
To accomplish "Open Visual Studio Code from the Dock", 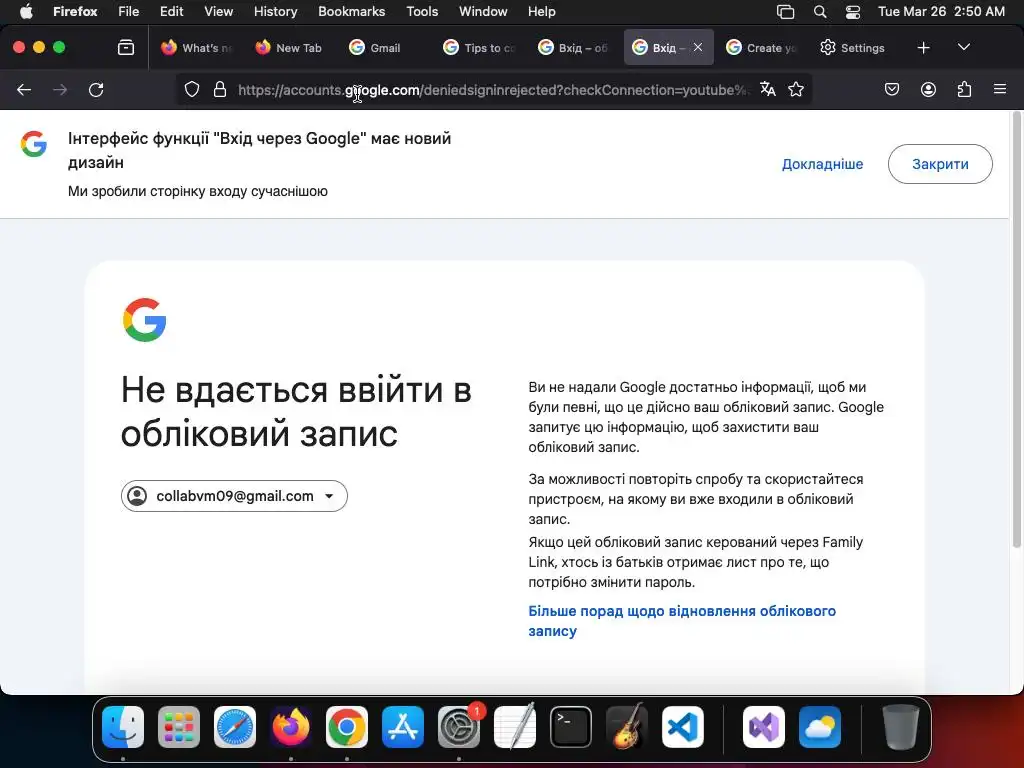I will (x=683, y=727).
